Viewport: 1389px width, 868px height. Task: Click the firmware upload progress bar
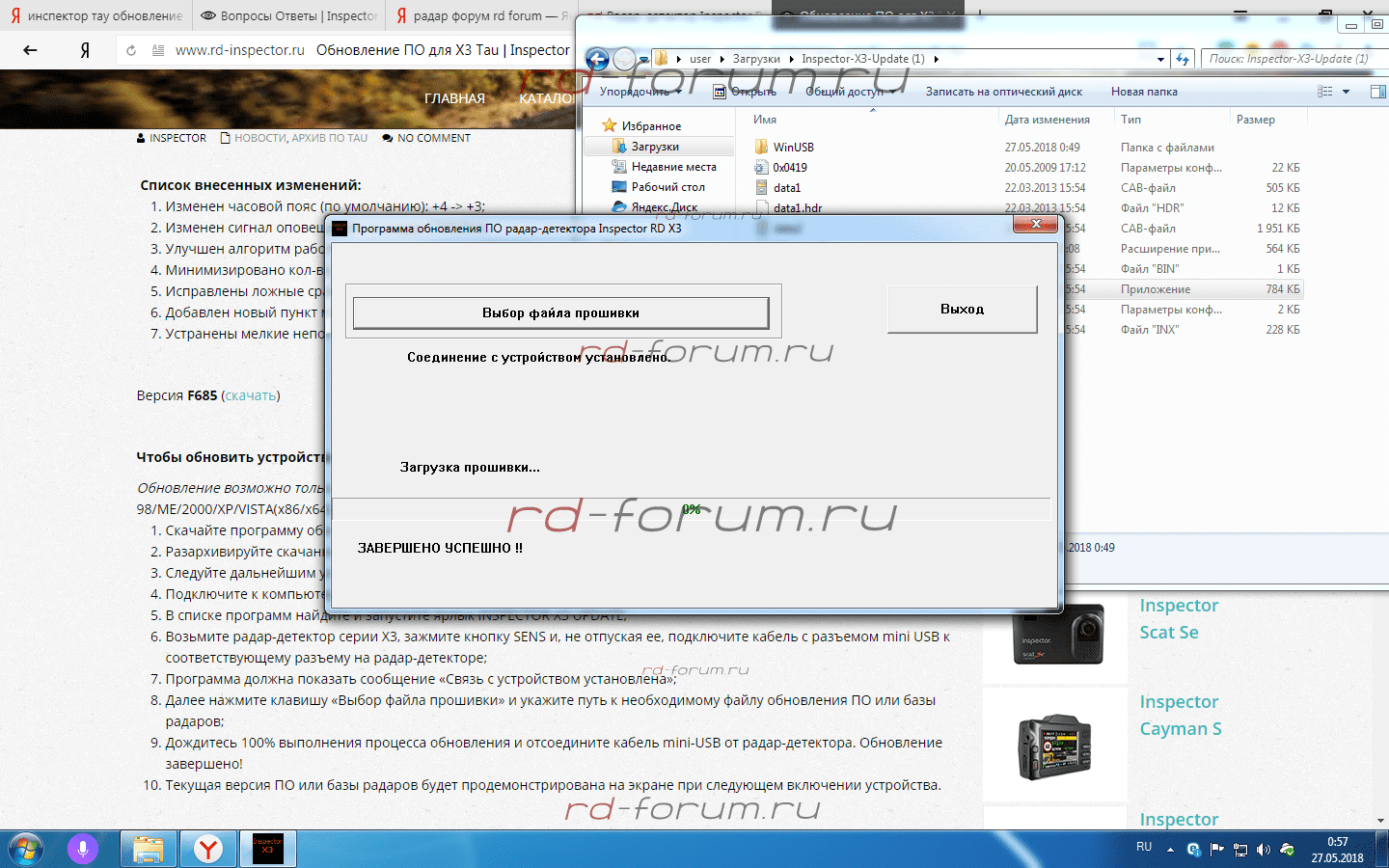(x=691, y=509)
